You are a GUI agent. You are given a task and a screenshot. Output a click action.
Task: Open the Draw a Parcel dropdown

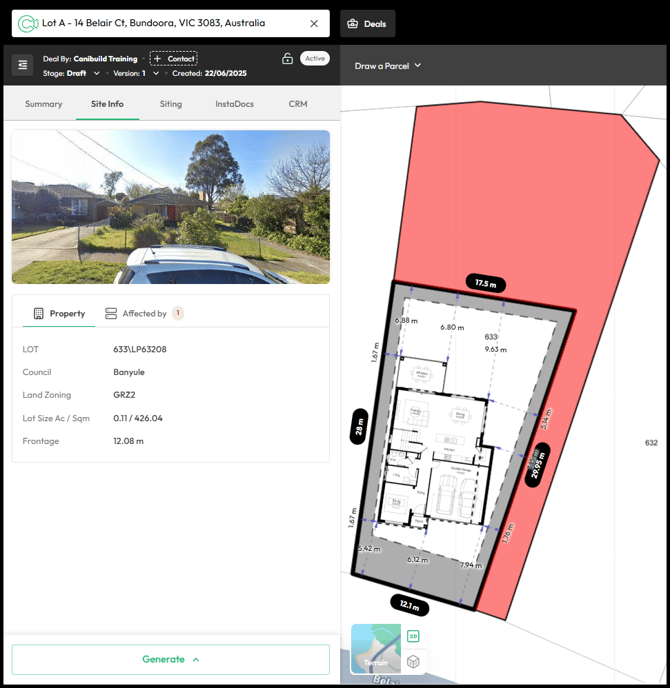point(388,66)
